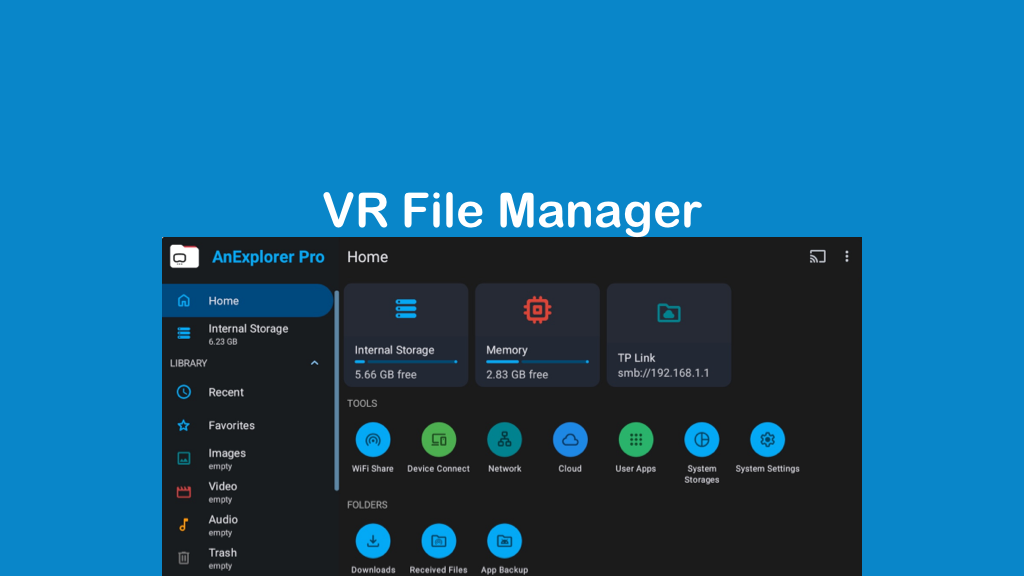This screenshot has height=576, width=1024.
Task: Click the Memory usage progress bar
Action: [537, 362]
